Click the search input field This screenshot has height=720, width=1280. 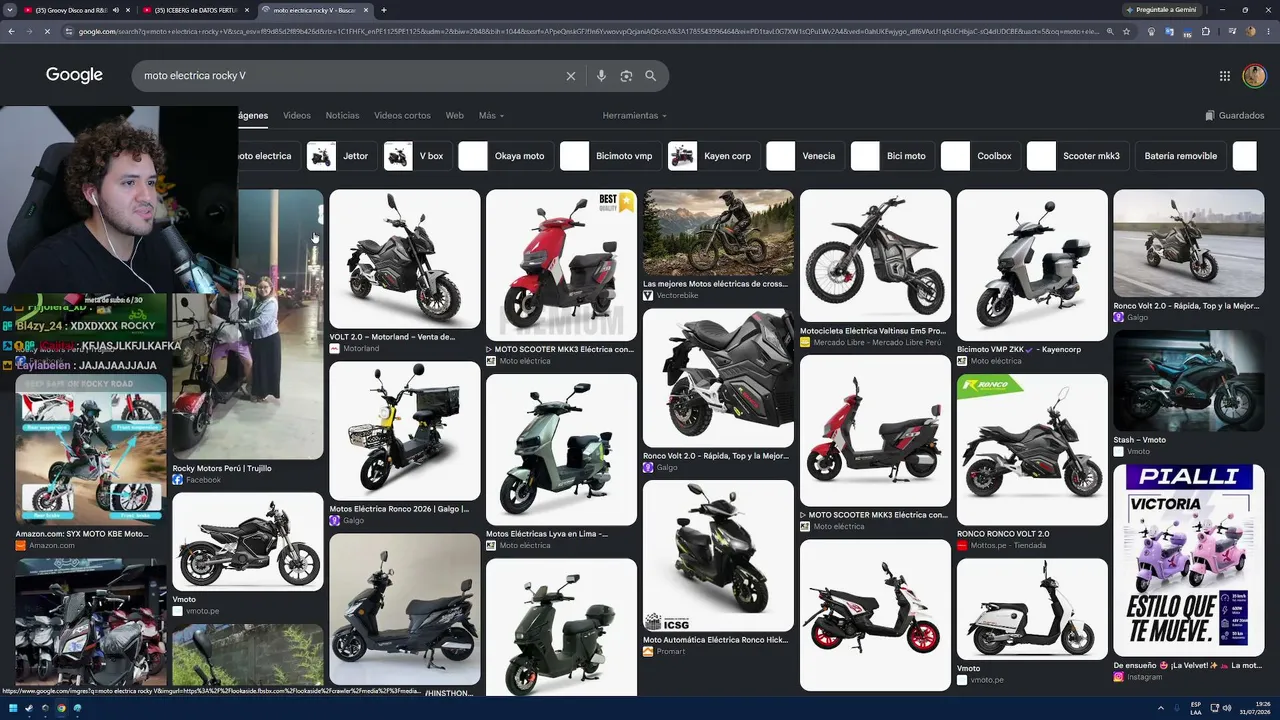pyautogui.click(x=350, y=76)
